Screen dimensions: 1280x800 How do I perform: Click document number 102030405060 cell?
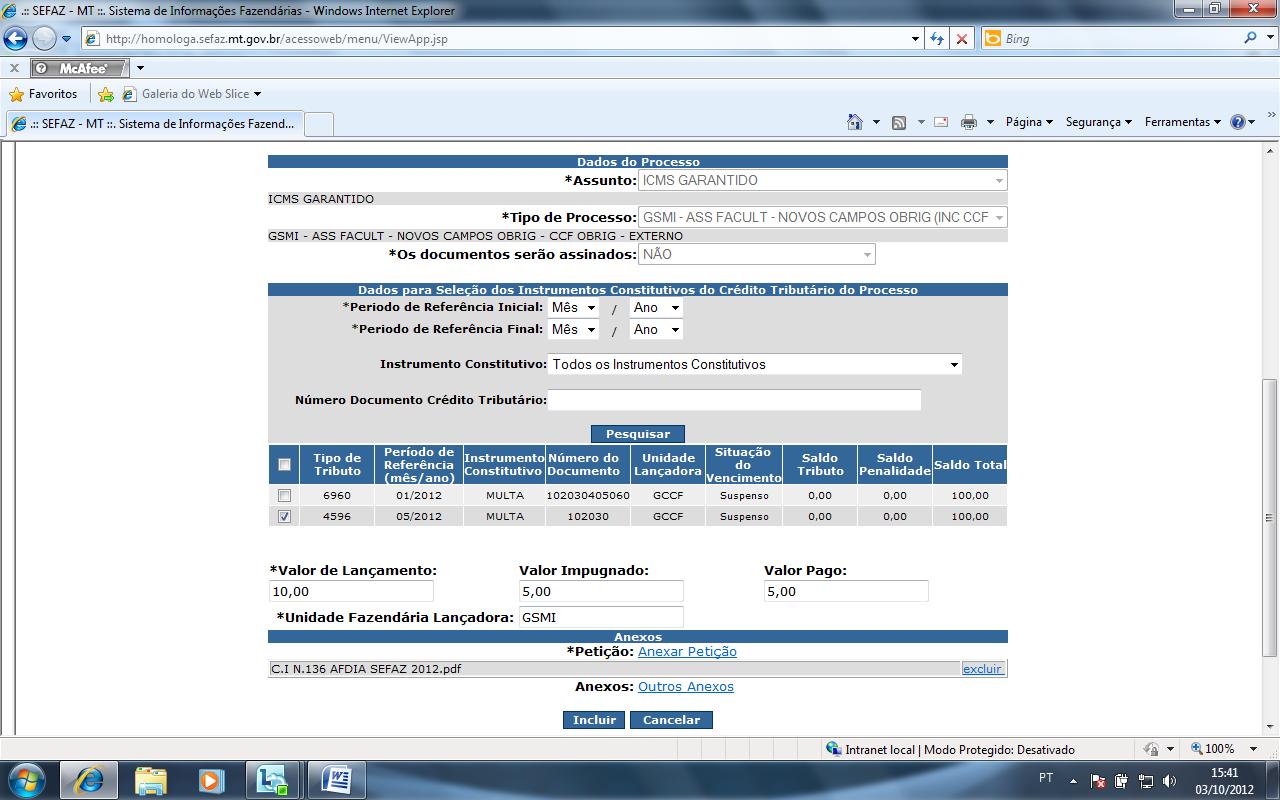588,496
